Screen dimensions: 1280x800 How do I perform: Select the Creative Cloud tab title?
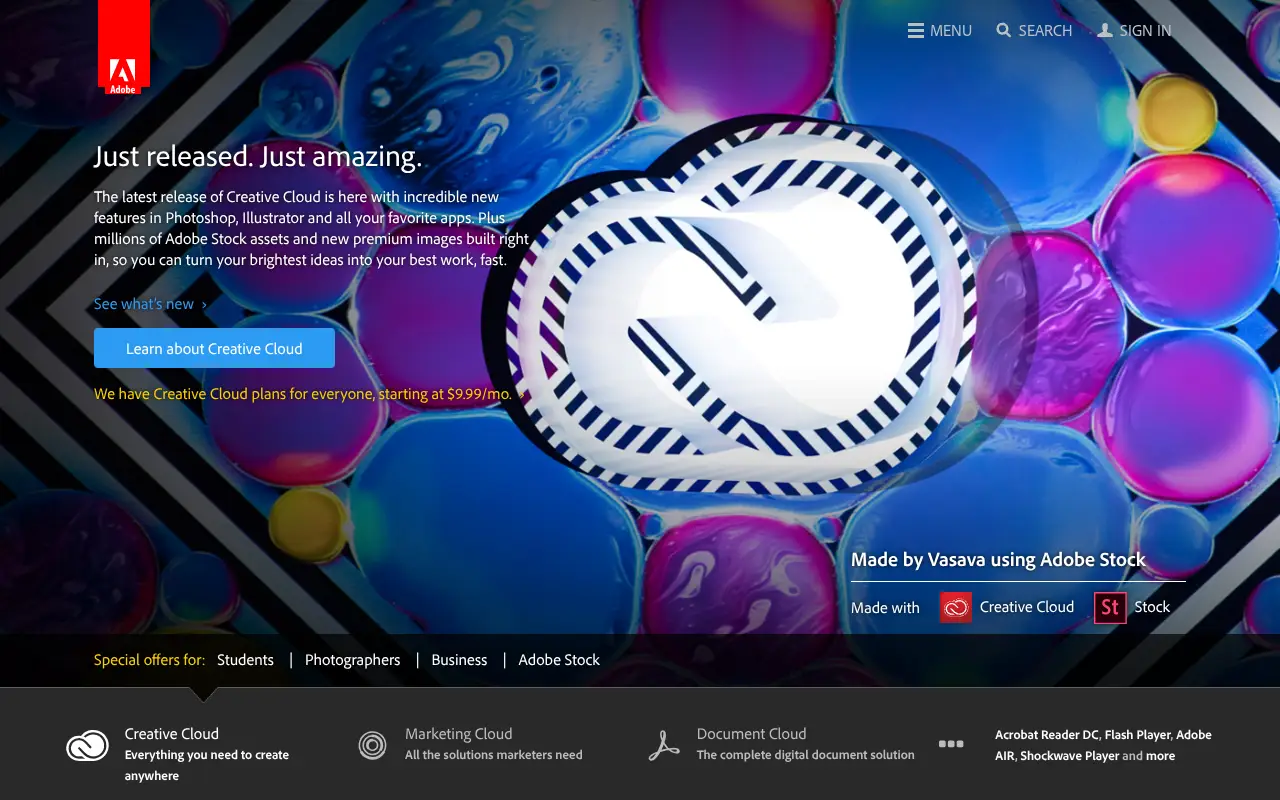coord(172,734)
